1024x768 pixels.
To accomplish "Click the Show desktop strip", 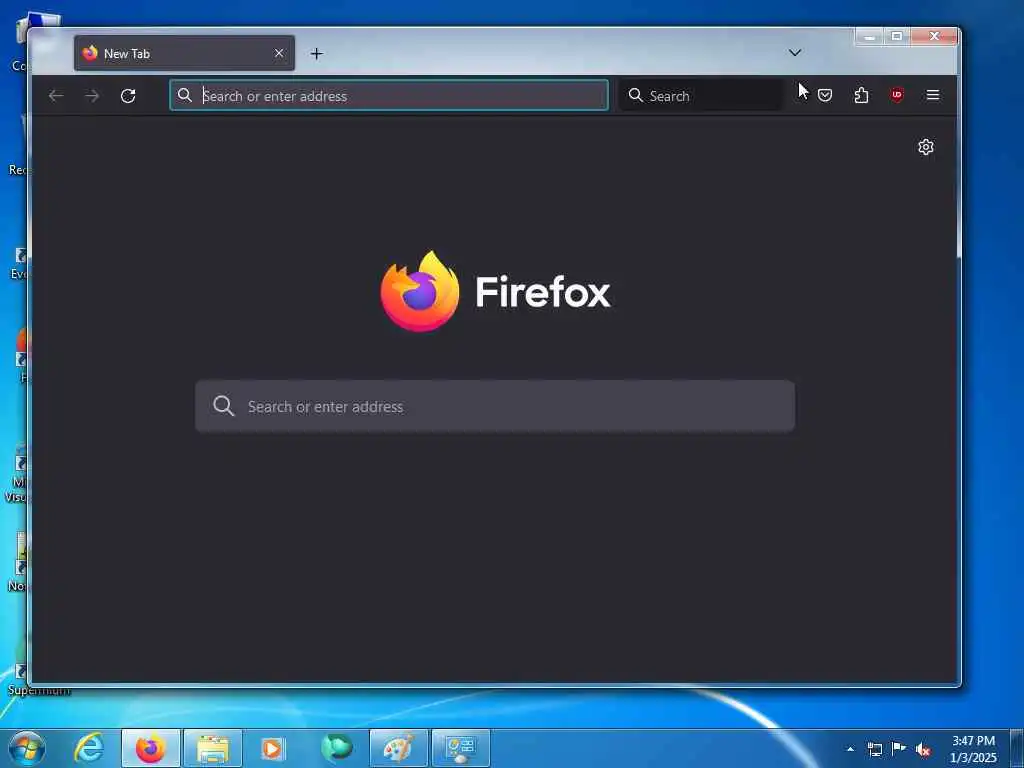I will 1017,748.
